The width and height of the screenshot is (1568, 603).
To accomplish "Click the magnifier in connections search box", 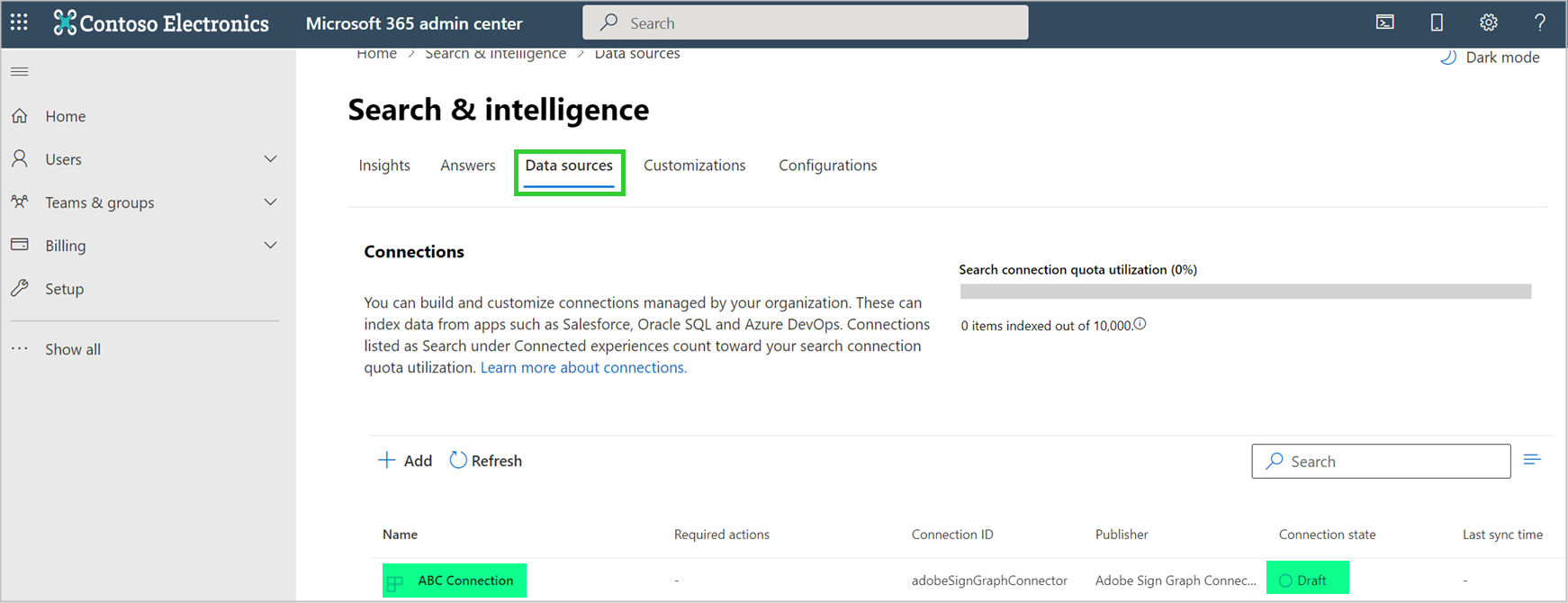I will pyautogui.click(x=1275, y=461).
